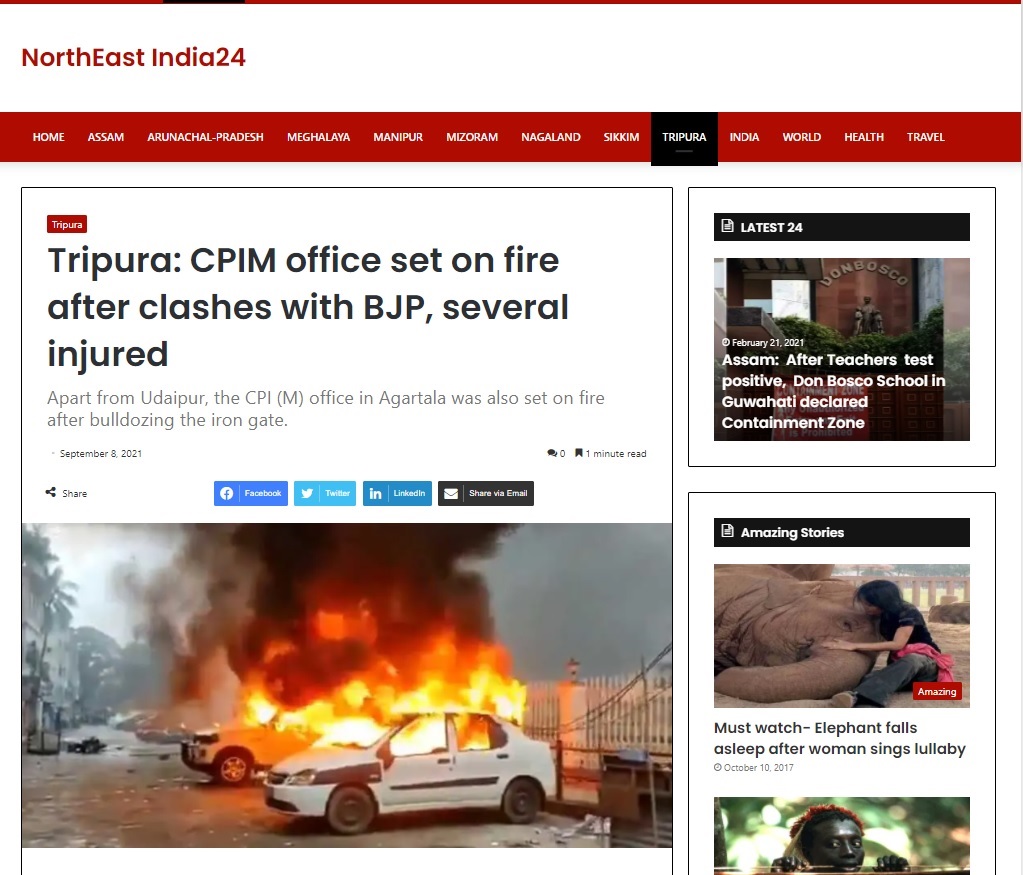Viewport: 1023px width, 875px height.
Task: Click the NorthEast India24 site logo
Action: point(134,57)
